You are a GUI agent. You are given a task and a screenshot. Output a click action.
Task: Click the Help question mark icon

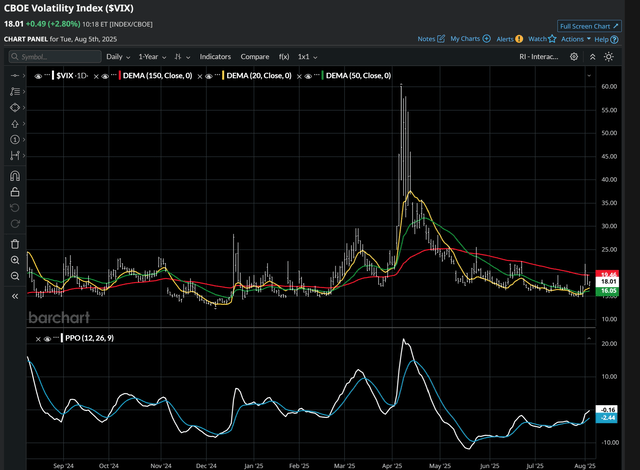(614, 40)
